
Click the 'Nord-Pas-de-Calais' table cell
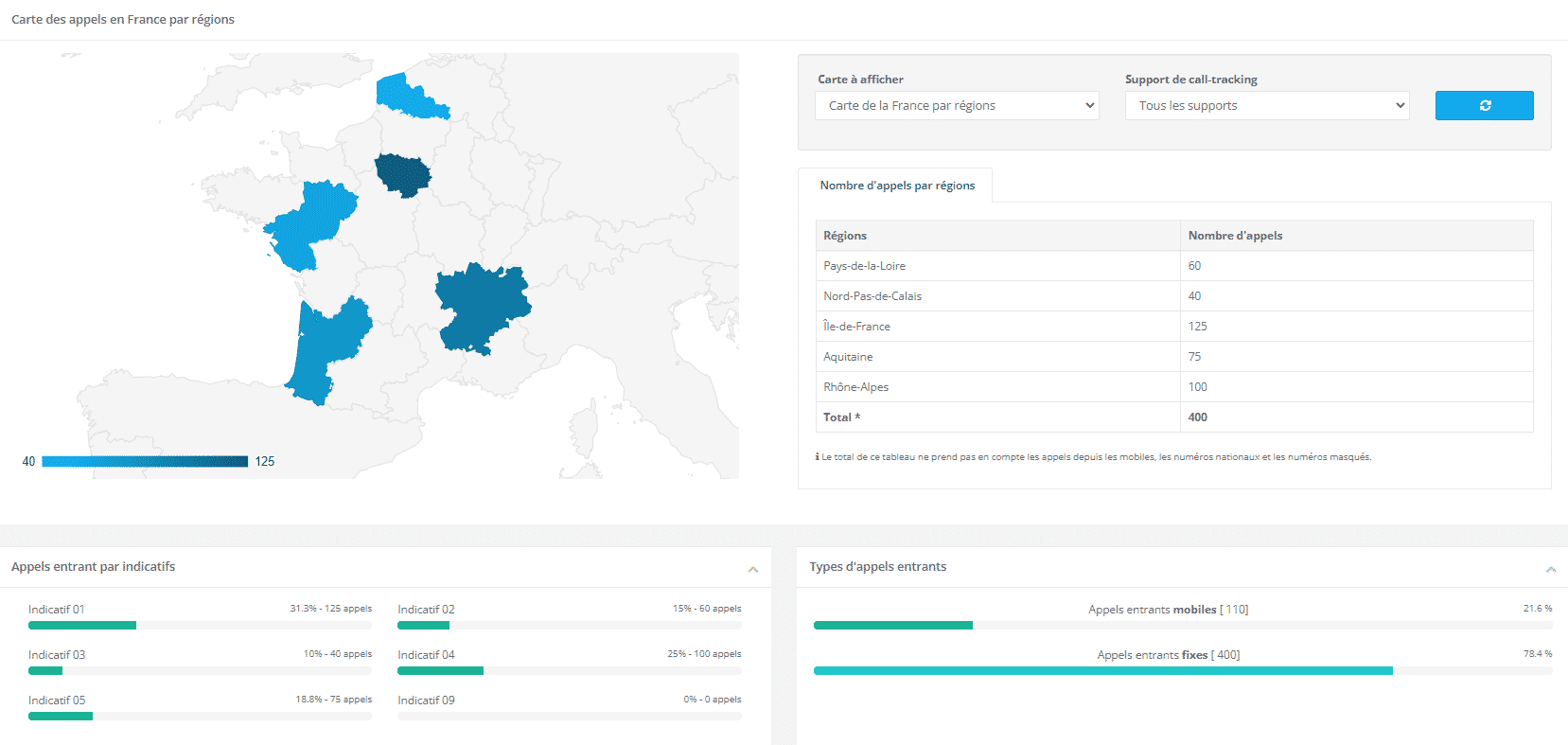coord(998,296)
